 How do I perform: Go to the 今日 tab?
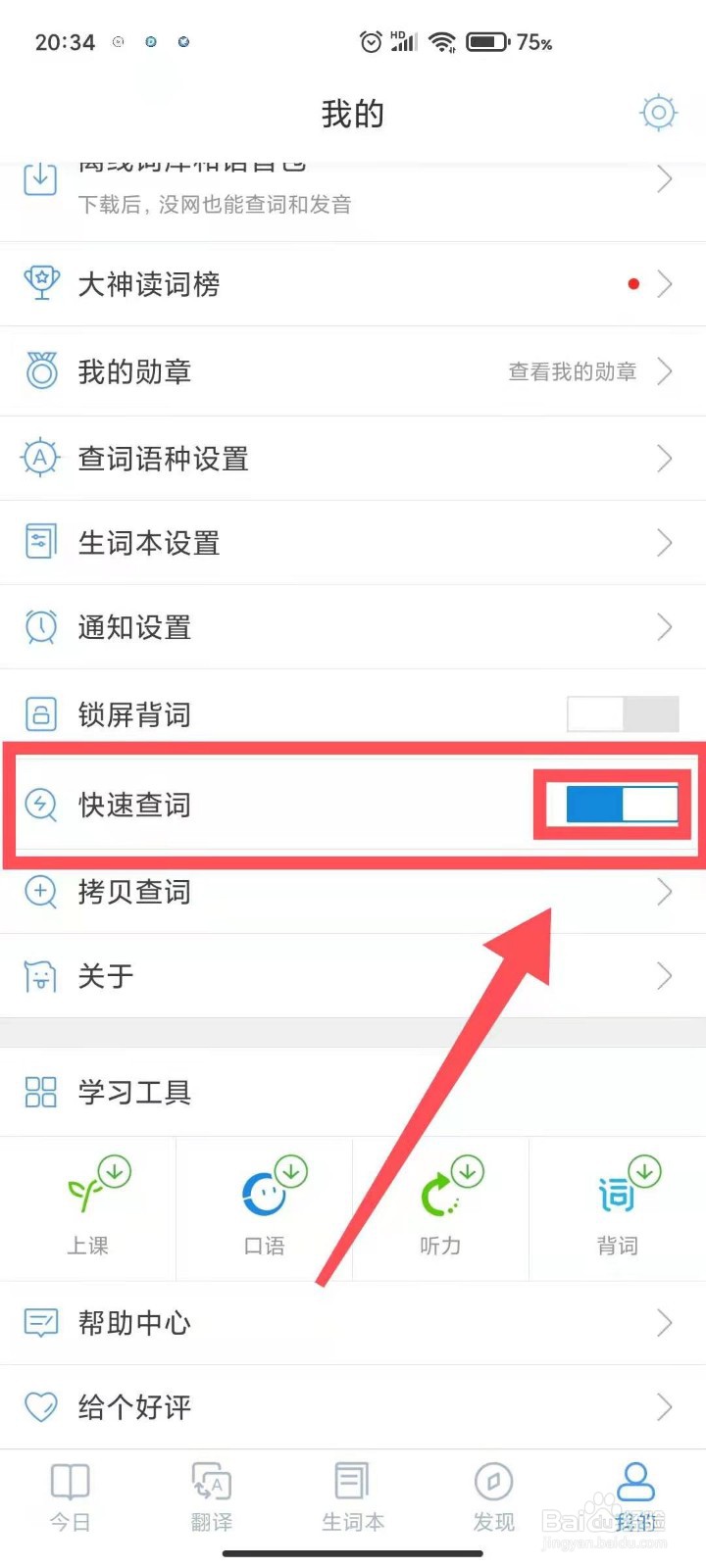click(71, 1497)
